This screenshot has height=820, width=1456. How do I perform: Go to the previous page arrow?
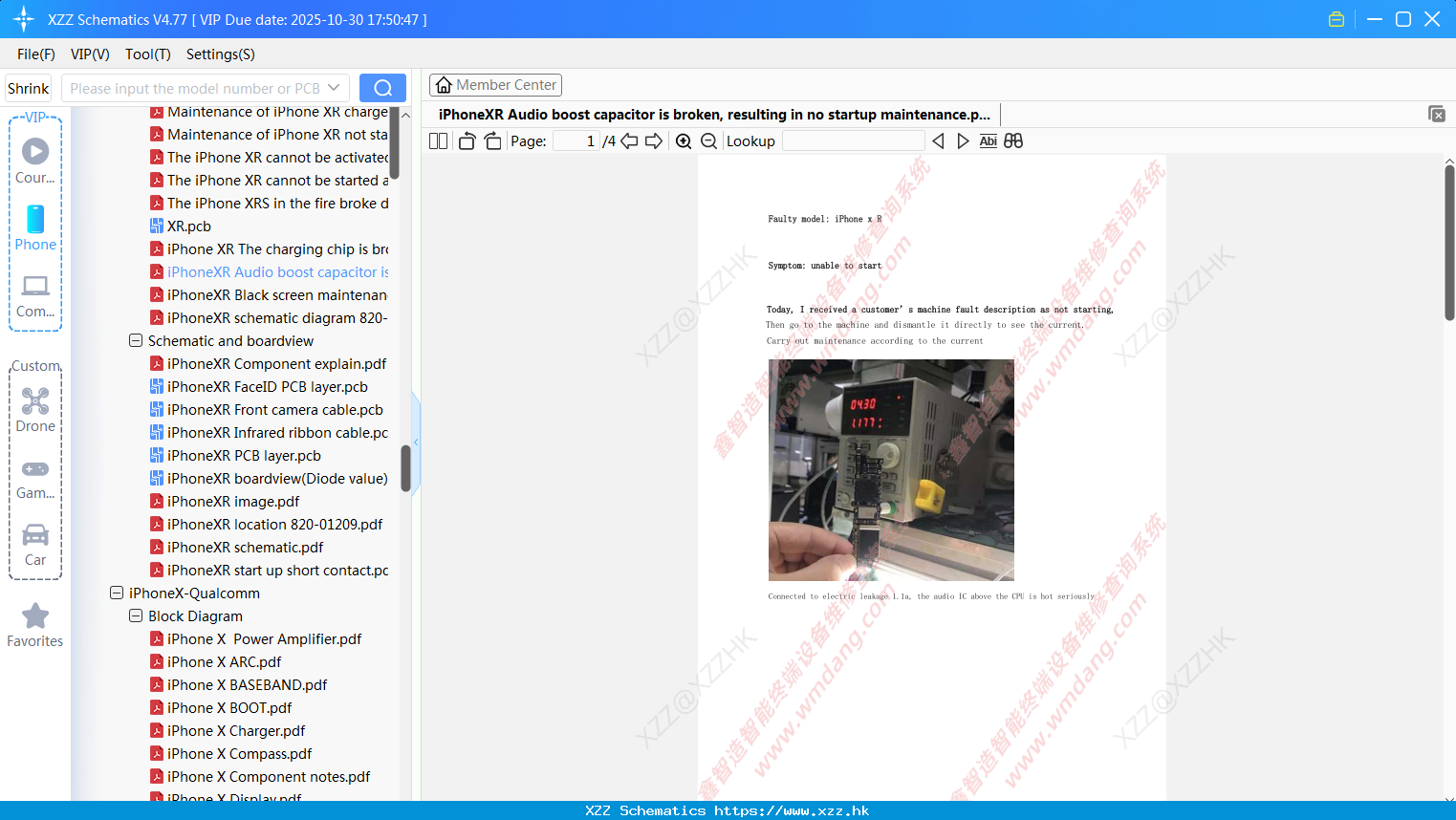[x=629, y=140]
